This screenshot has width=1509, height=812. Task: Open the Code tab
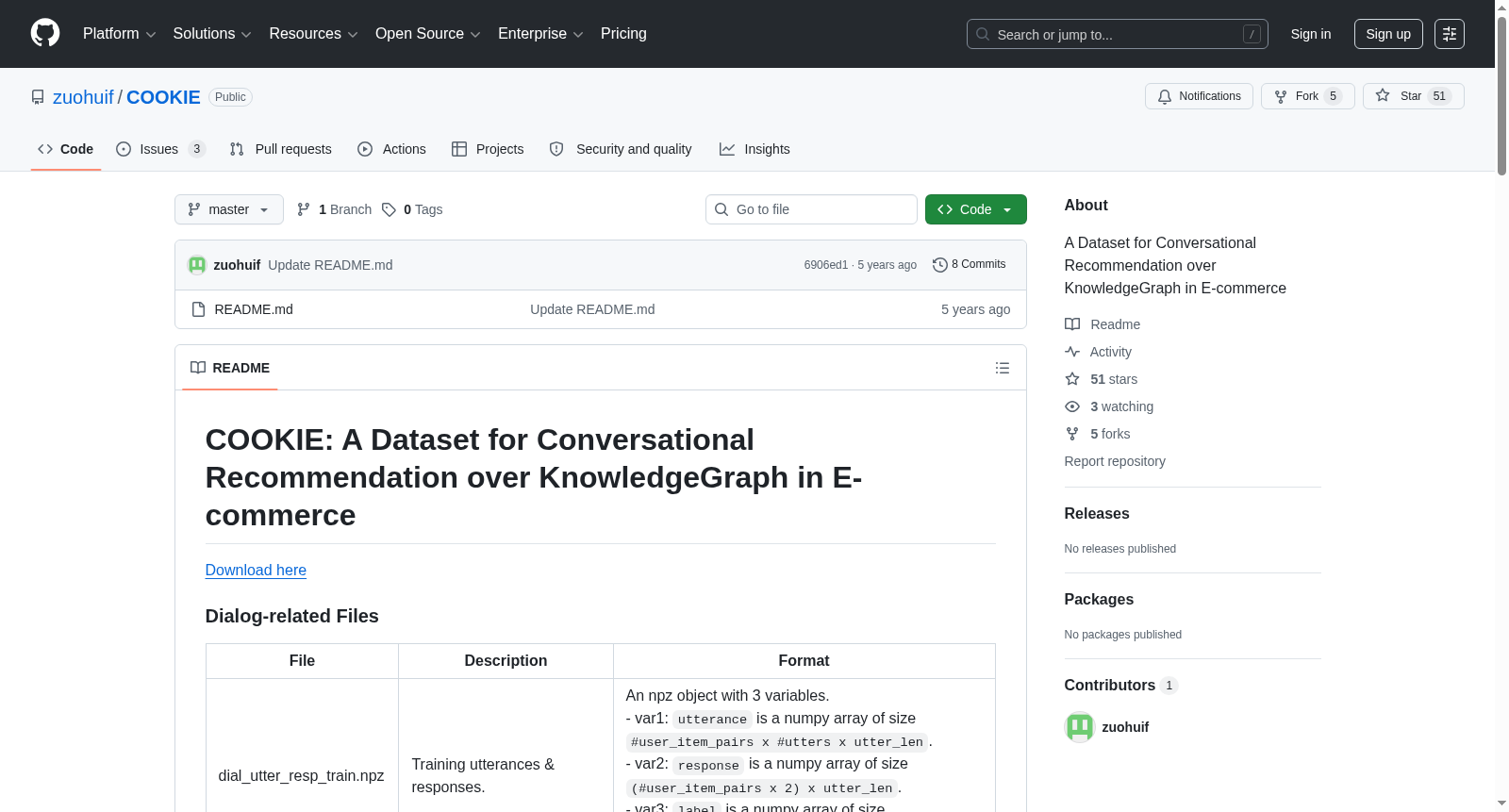coord(65,149)
